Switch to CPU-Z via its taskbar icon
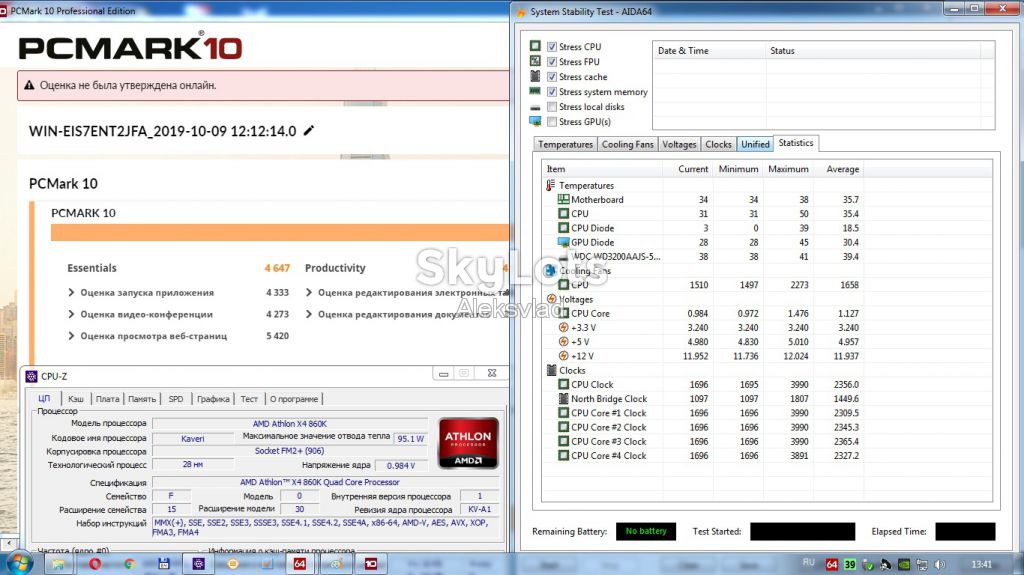The height and width of the screenshot is (575, 1024). [x=199, y=563]
